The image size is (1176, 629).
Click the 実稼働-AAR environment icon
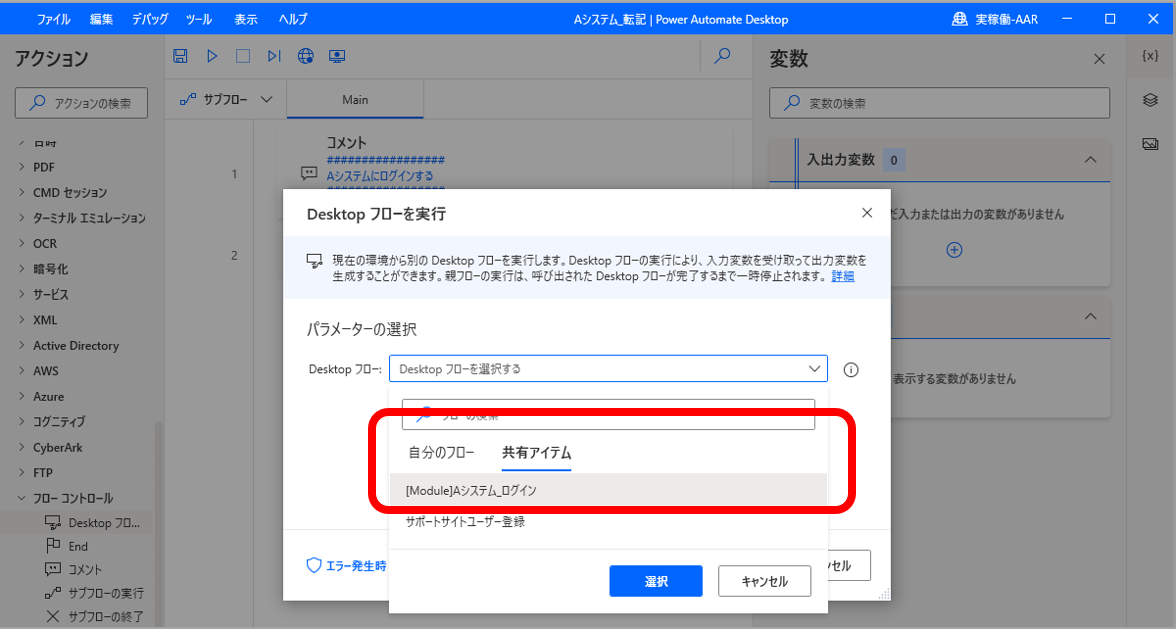click(959, 19)
